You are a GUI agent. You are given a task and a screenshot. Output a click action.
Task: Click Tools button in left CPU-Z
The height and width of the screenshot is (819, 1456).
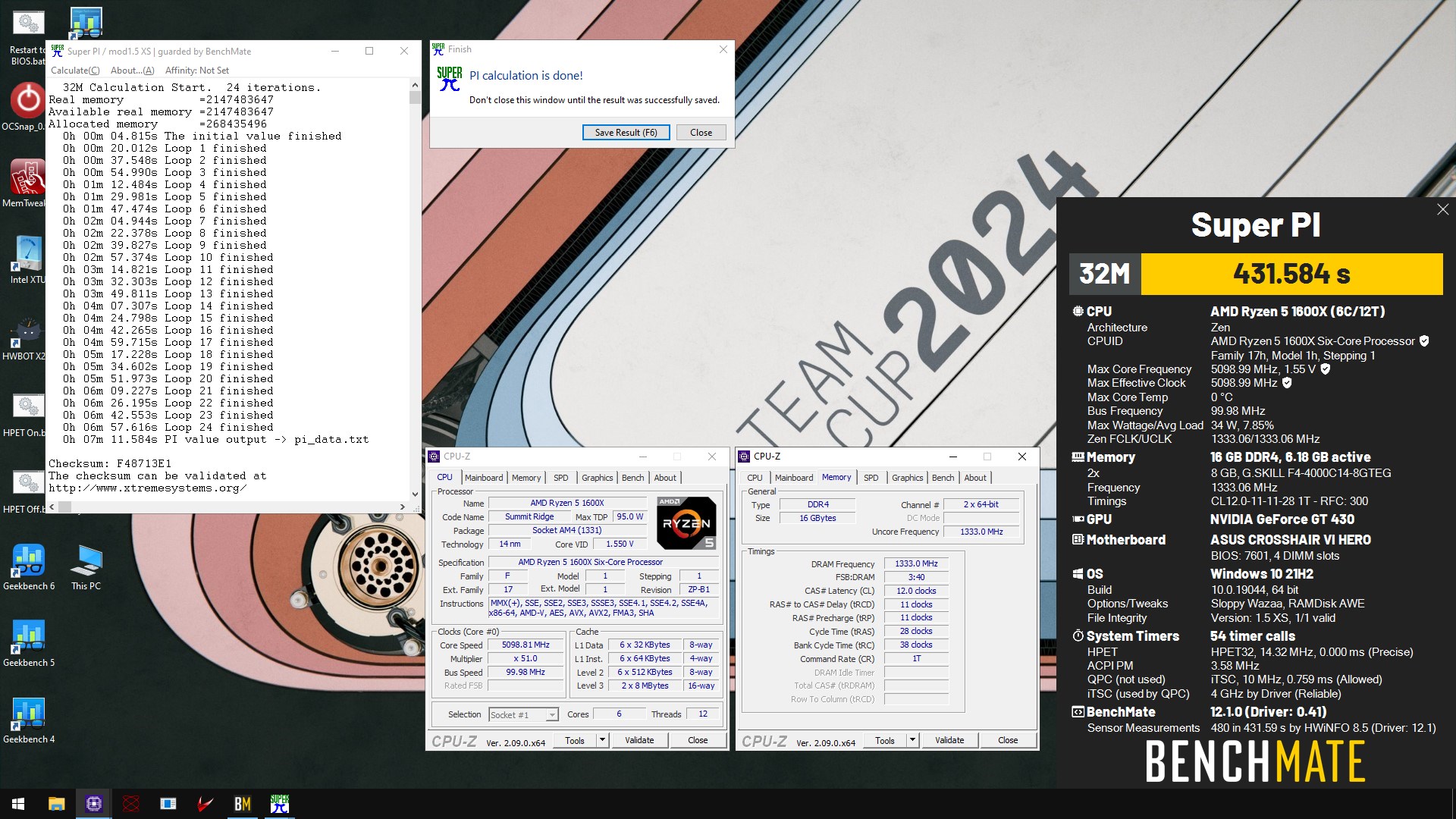(x=575, y=740)
